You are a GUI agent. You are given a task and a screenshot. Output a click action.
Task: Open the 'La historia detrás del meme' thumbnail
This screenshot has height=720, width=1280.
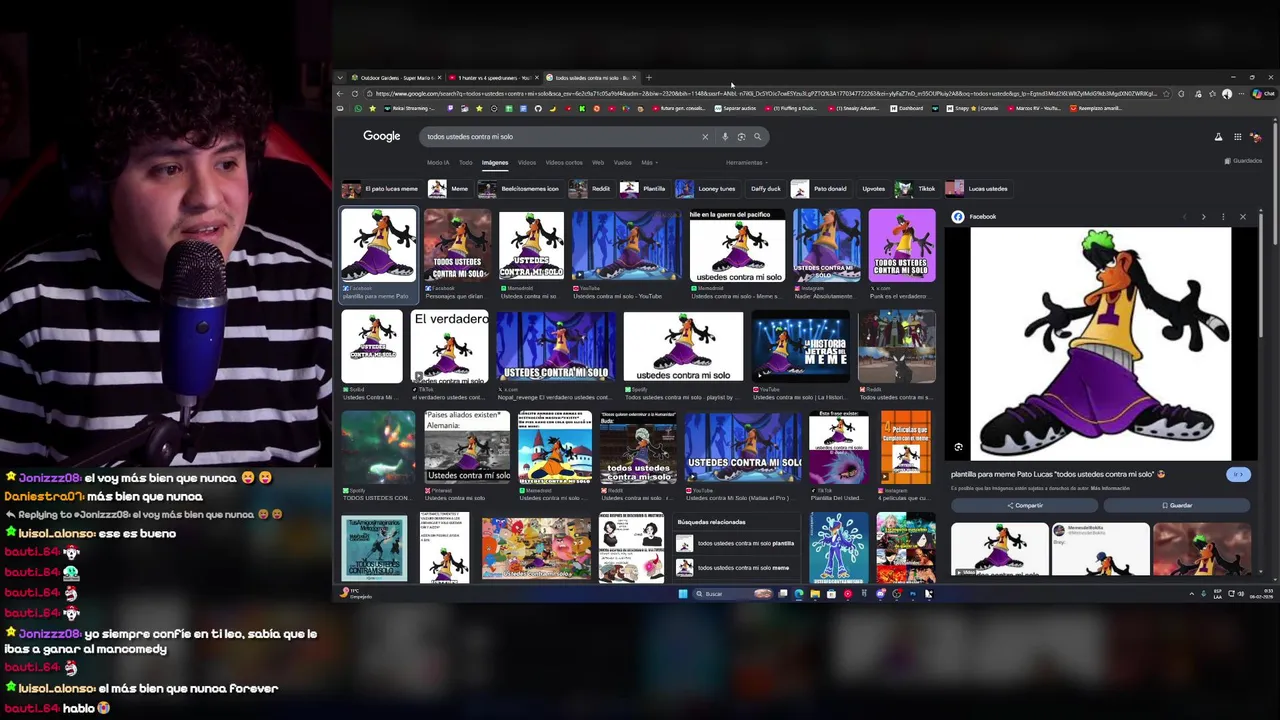(x=800, y=347)
